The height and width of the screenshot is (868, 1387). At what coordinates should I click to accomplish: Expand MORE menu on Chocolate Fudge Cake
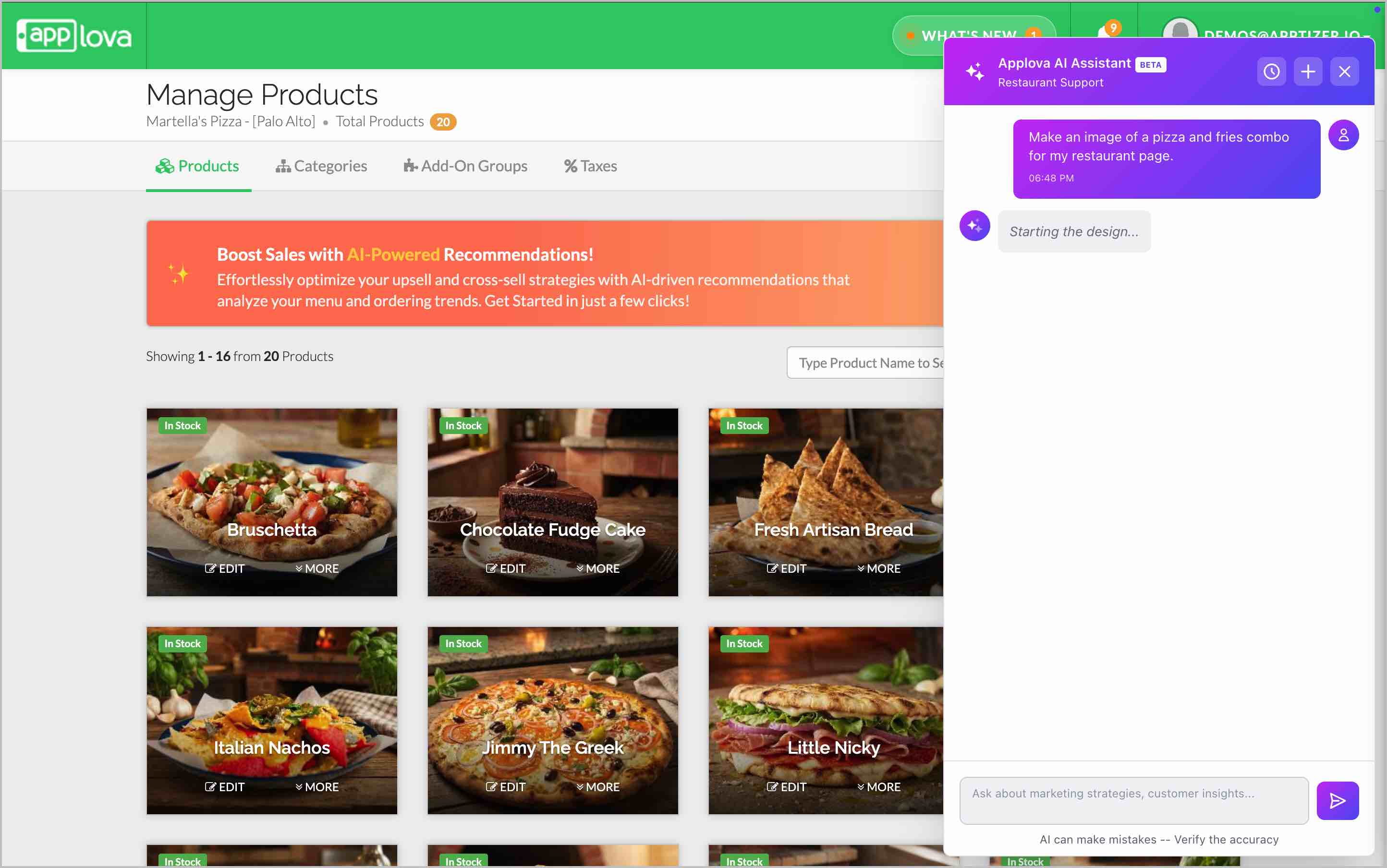(x=598, y=568)
